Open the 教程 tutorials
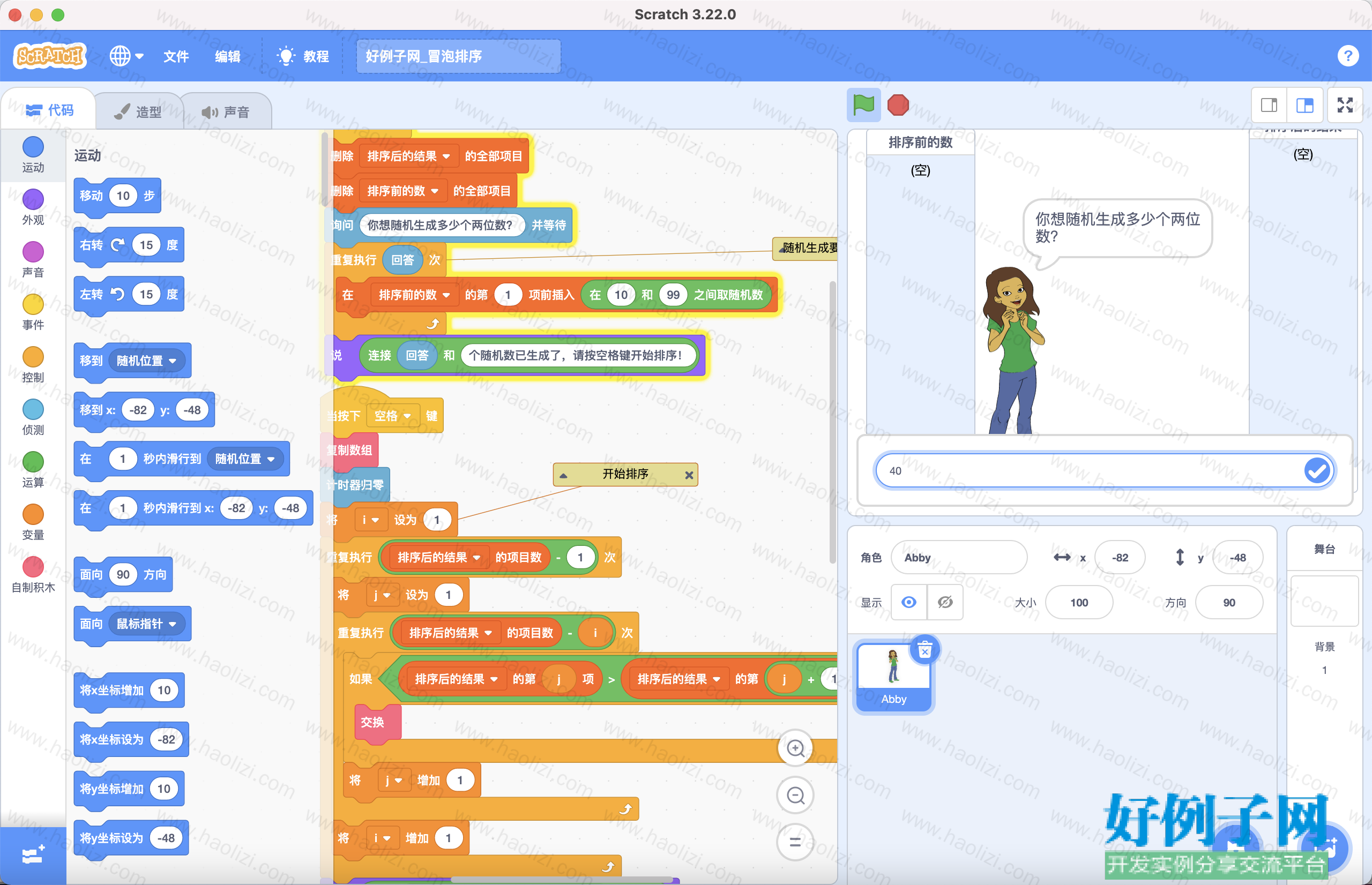 (303, 56)
